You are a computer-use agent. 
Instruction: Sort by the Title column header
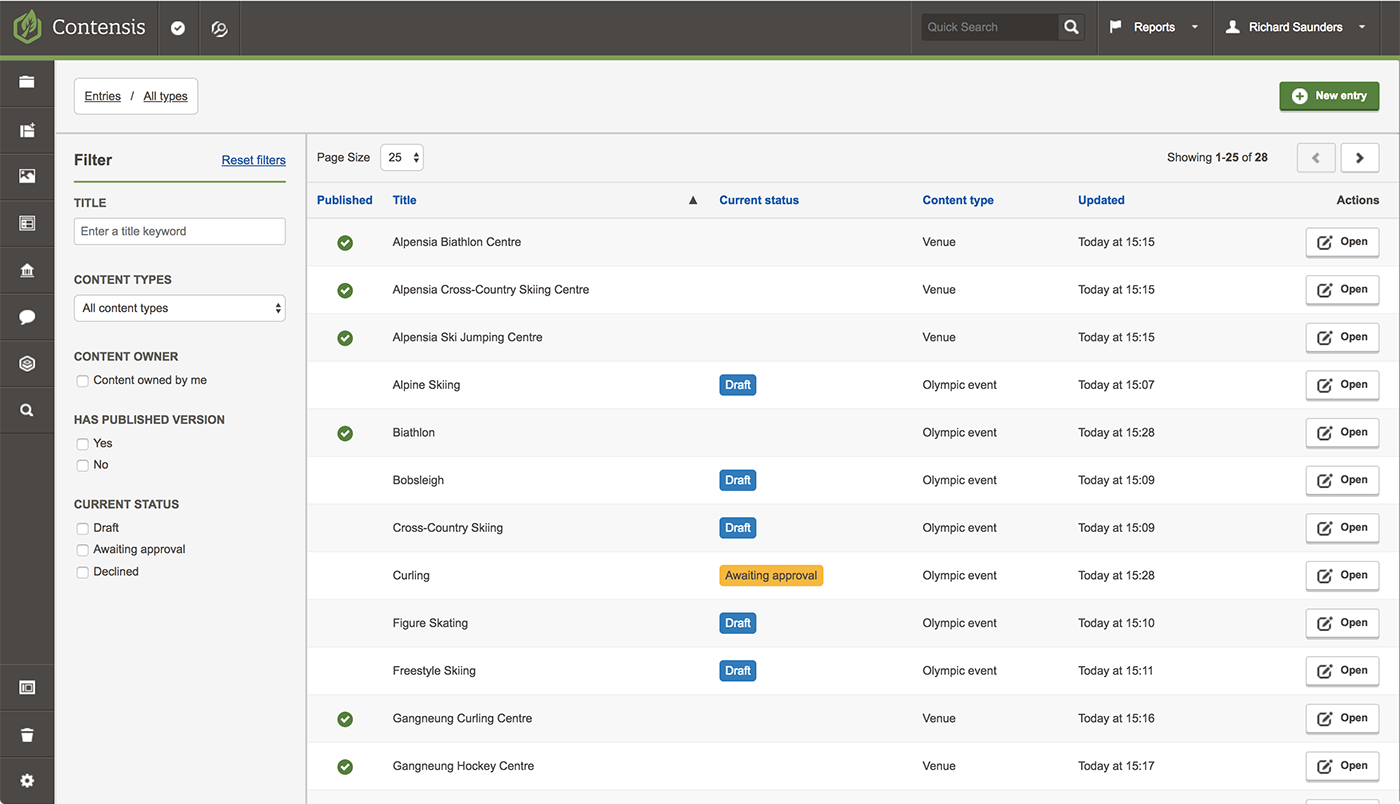404,200
